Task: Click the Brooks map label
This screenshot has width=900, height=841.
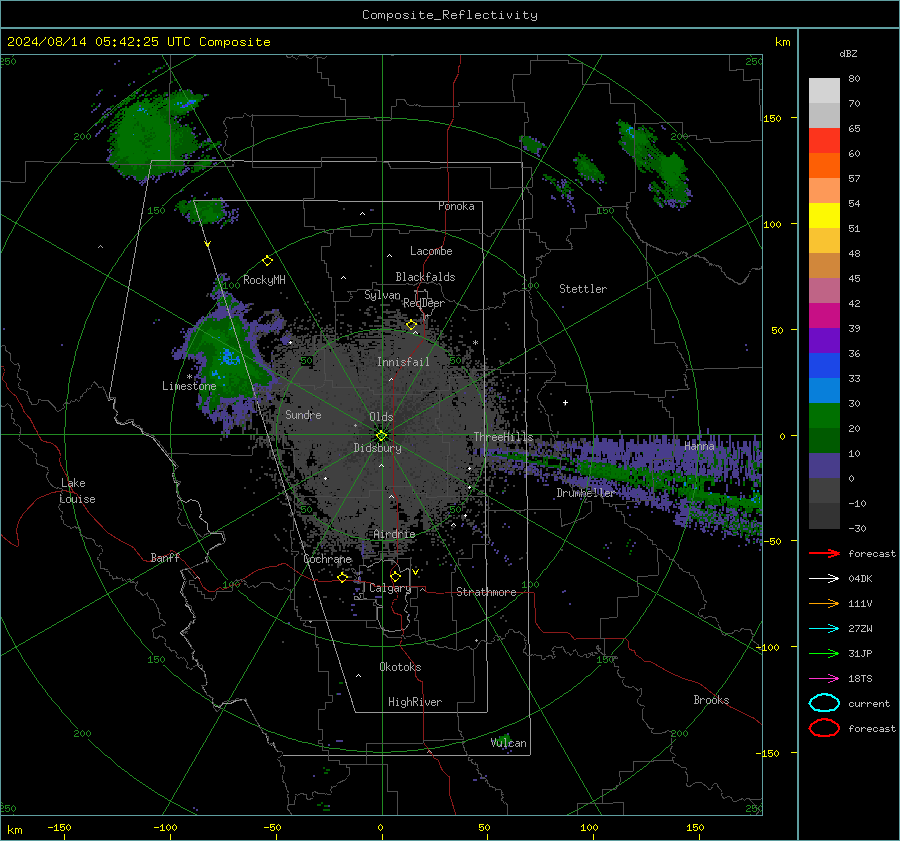Action: point(711,700)
